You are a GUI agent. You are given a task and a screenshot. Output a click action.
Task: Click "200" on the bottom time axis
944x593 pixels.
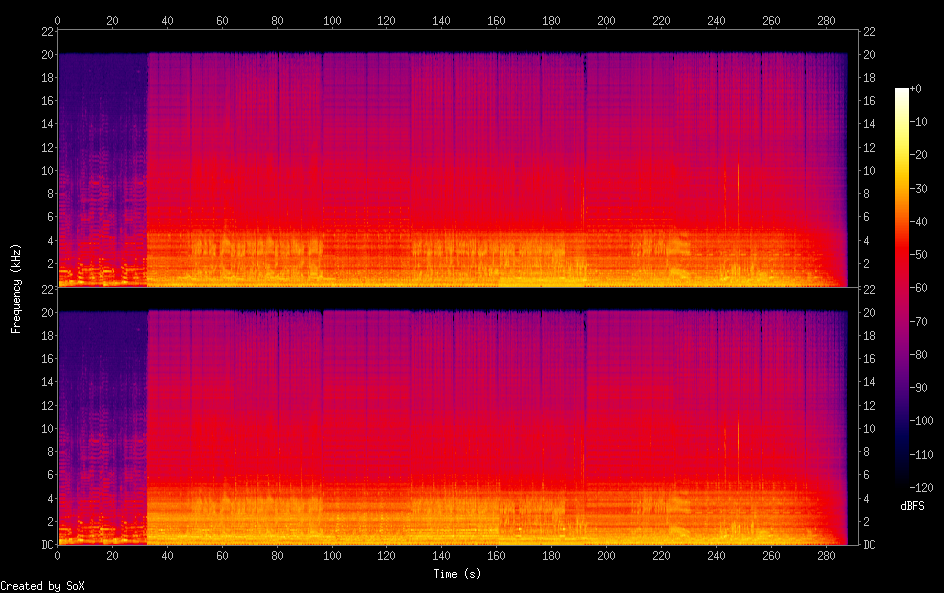[x=606, y=556]
